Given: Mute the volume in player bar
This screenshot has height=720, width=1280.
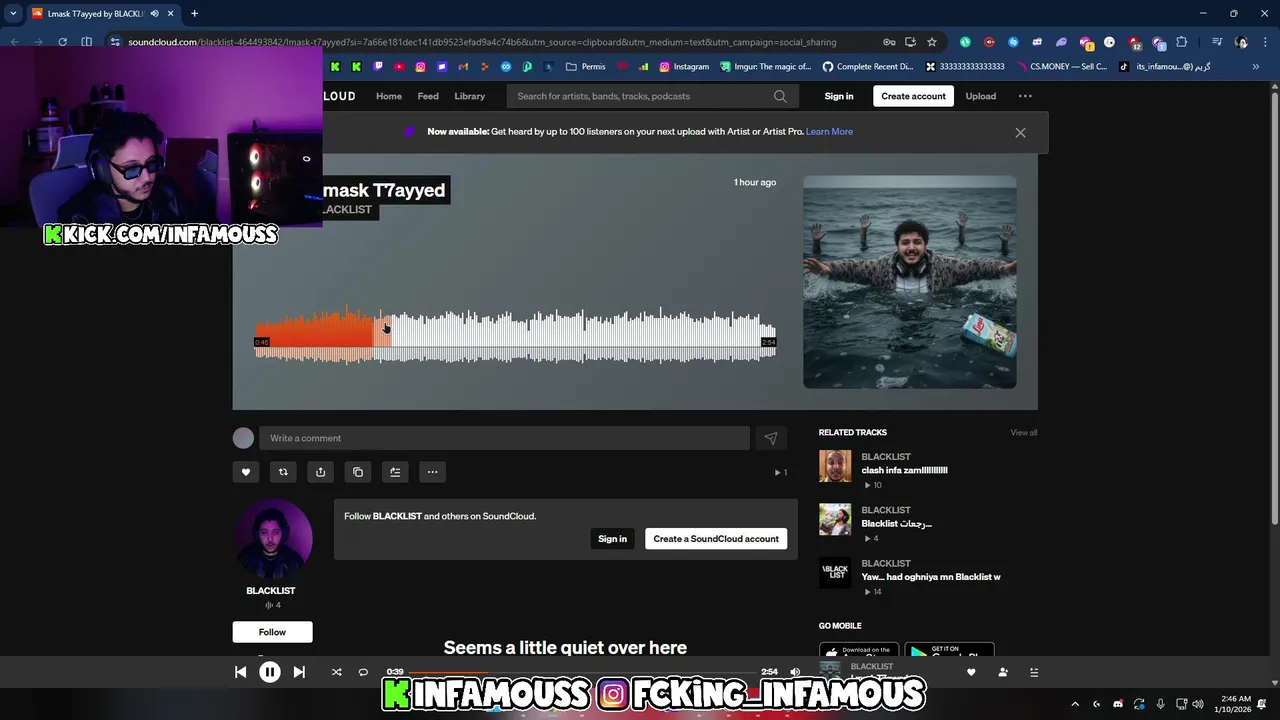Looking at the screenshot, I should click(795, 672).
